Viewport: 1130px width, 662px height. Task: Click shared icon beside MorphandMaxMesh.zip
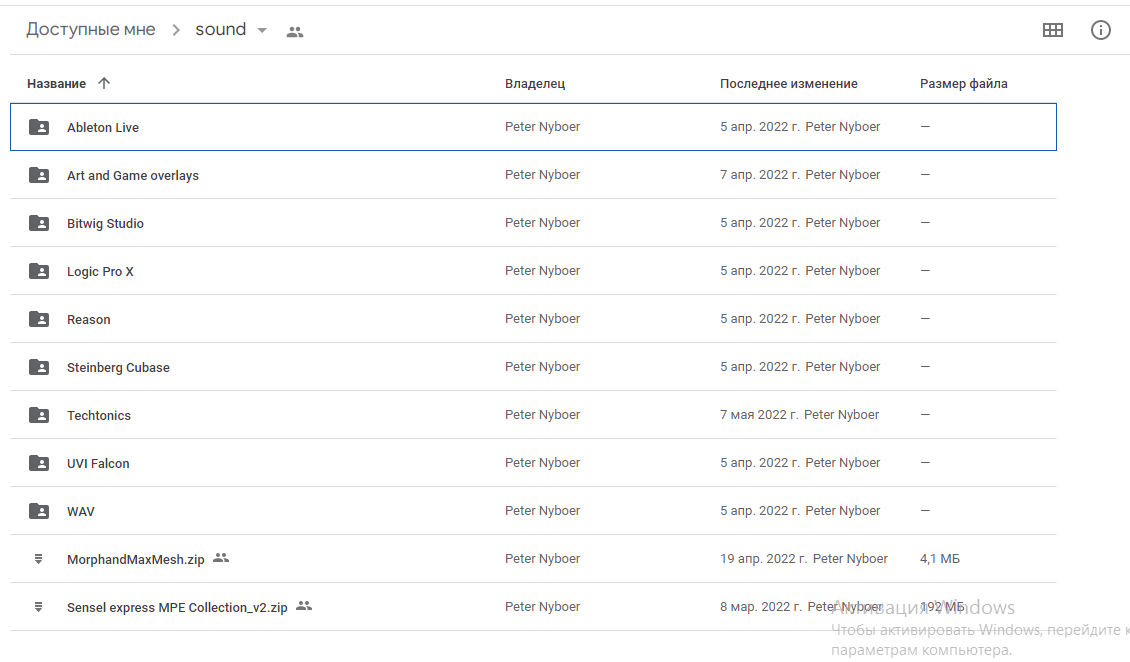point(221,558)
